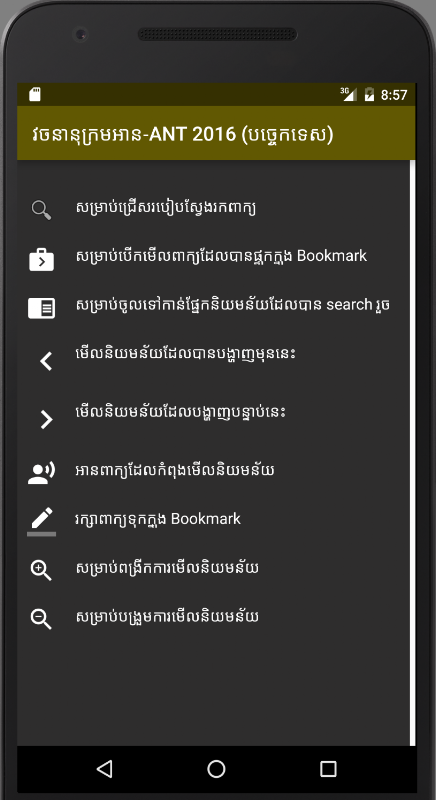Screen dimensions: 436x800
Task: Tap the Android recent apps square button
Action: pyautogui.click(x=328, y=768)
